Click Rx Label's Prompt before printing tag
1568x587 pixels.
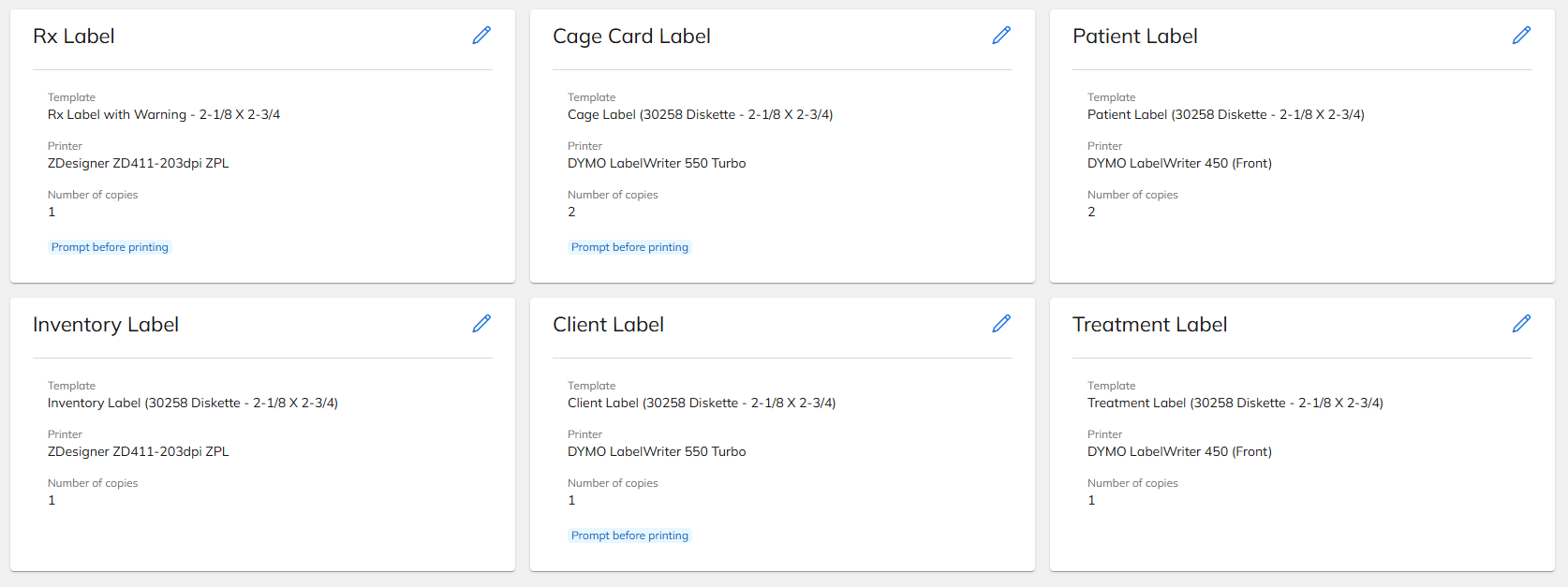click(x=110, y=247)
